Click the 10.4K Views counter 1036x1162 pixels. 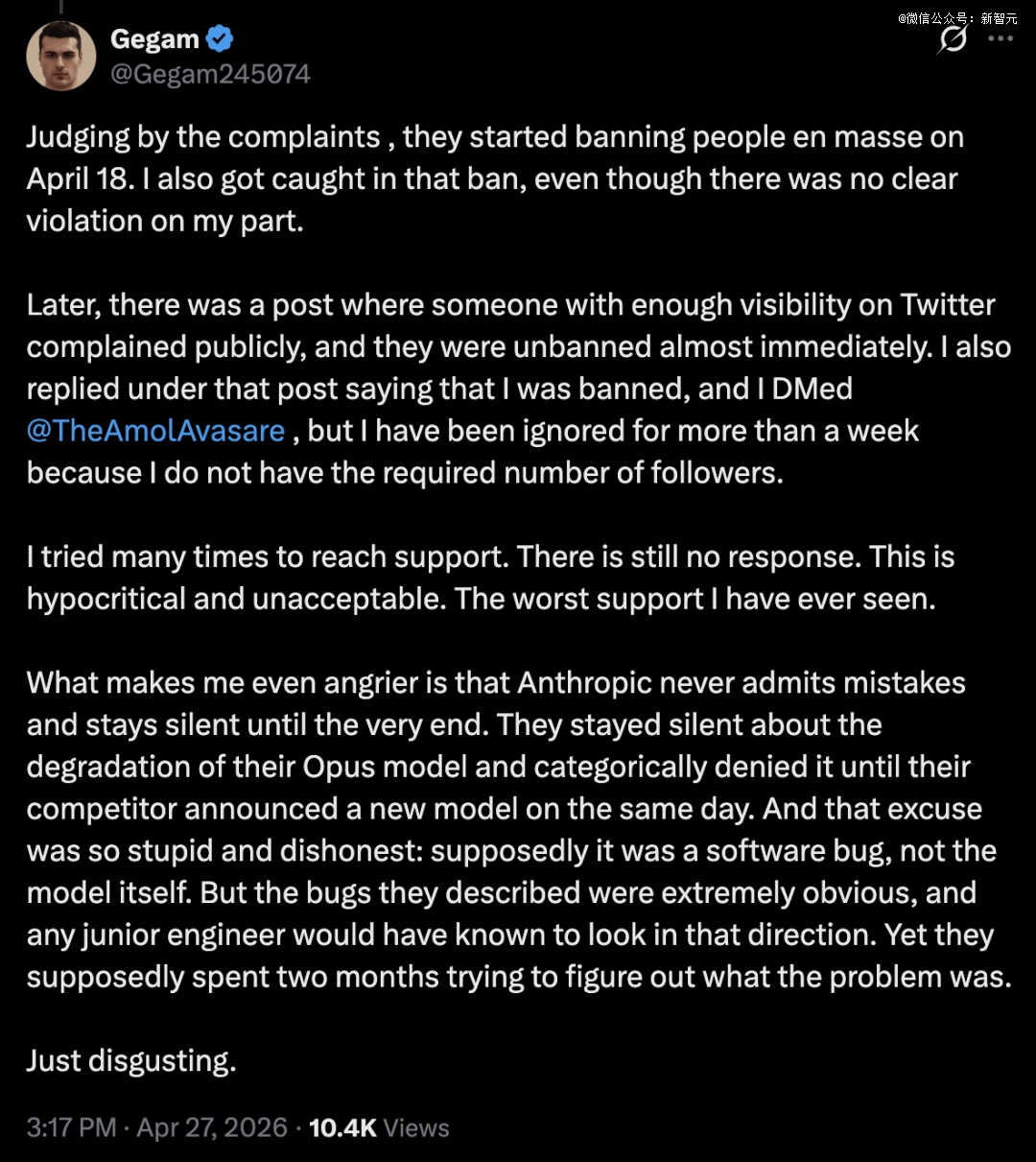coord(379,1127)
